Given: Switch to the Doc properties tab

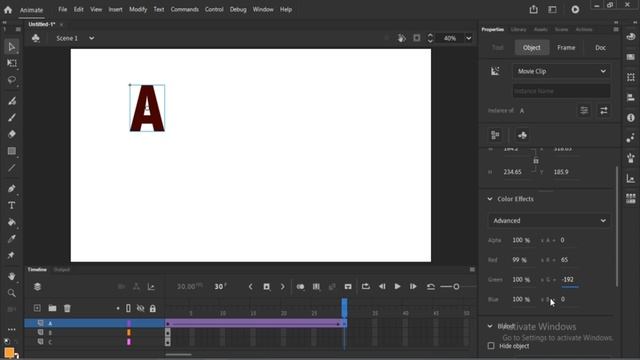Looking at the screenshot, I should point(600,47).
